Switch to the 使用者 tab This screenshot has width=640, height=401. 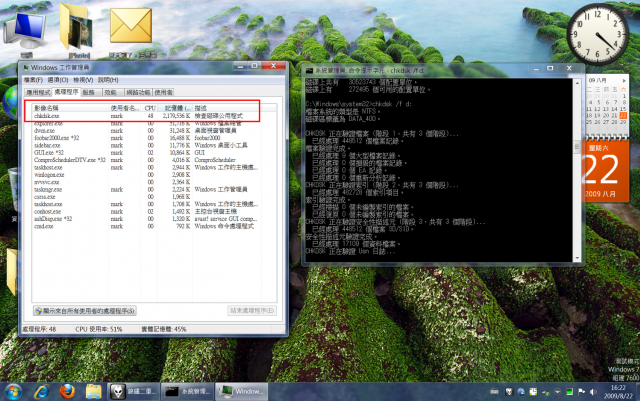[x=163, y=93]
